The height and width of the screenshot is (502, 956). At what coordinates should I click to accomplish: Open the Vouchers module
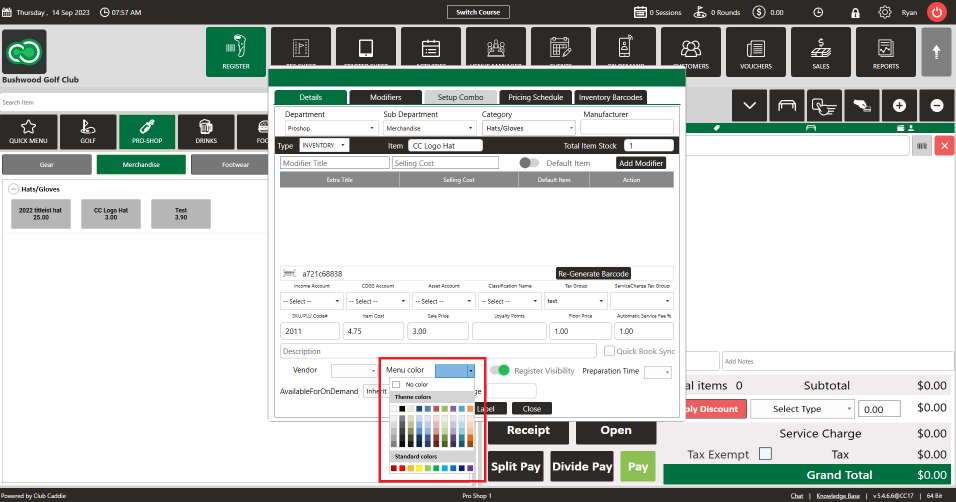tap(755, 52)
